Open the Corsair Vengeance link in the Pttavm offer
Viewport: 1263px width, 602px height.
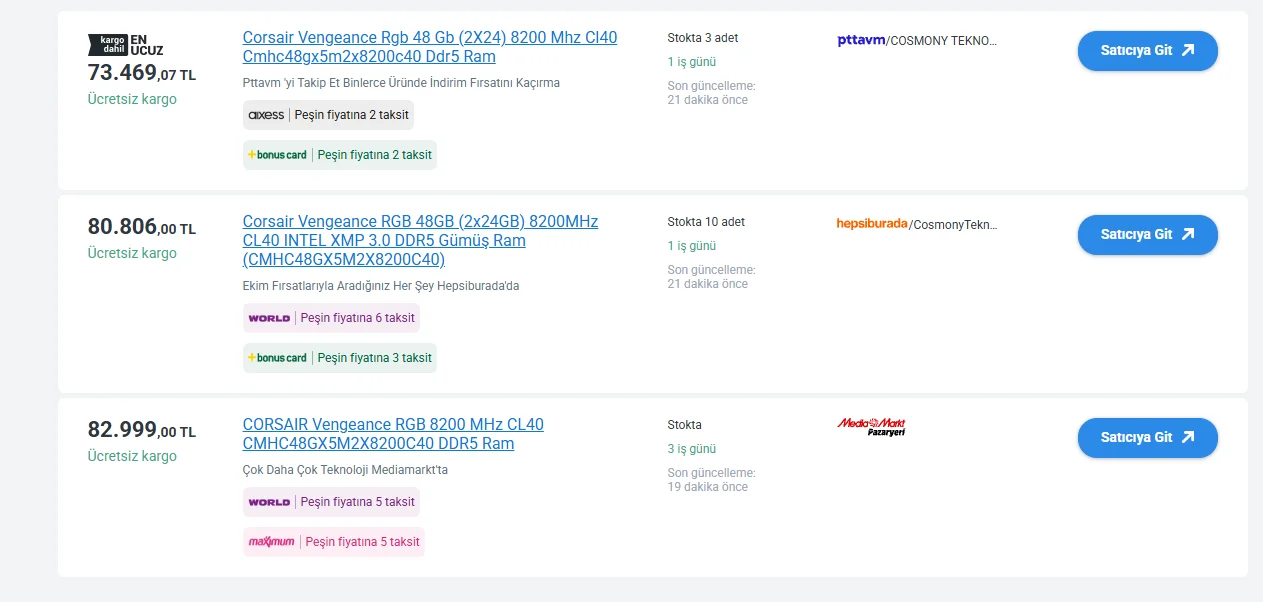430,47
